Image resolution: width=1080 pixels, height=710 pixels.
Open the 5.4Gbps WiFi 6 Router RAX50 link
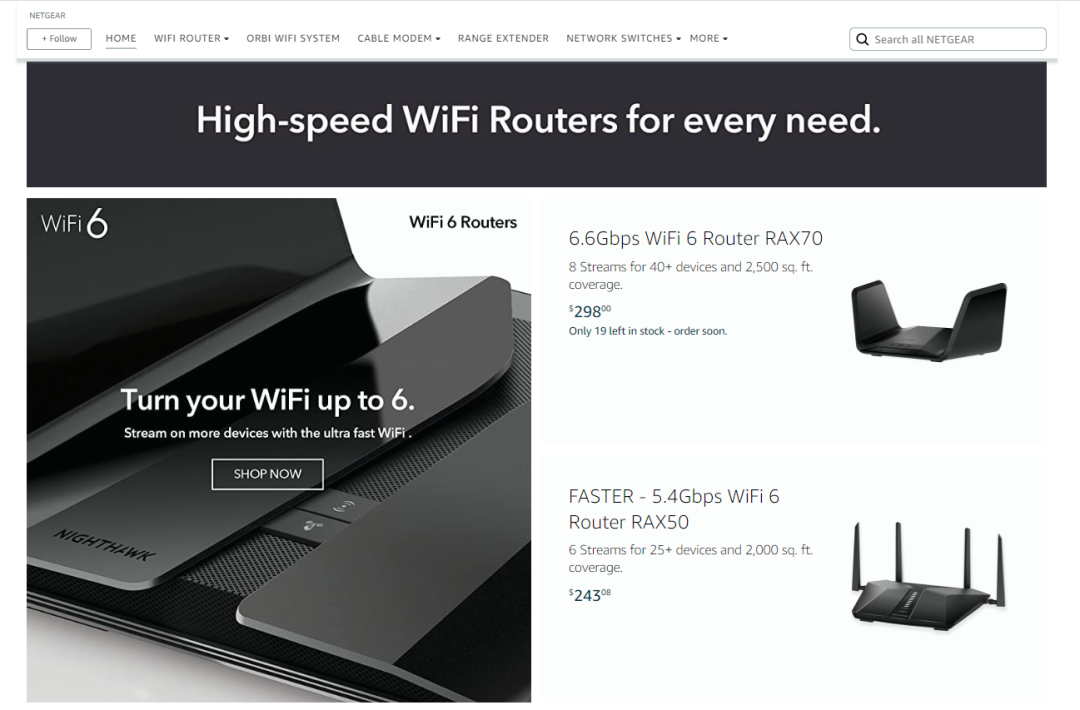pyautogui.click(x=674, y=509)
